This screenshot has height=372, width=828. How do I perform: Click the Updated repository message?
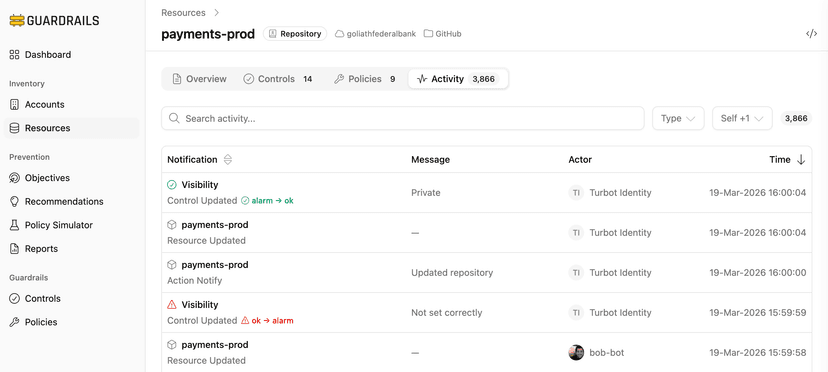[x=452, y=273]
